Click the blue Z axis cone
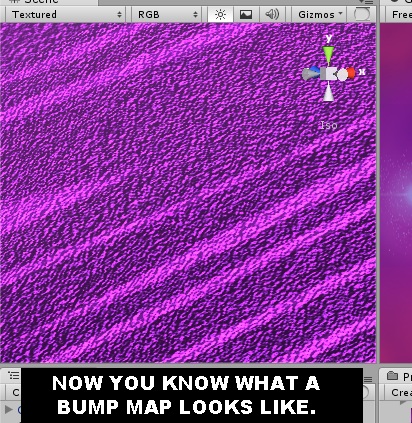This screenshot has height=423, width=412. pyautogui.click(x=314, y=70)
